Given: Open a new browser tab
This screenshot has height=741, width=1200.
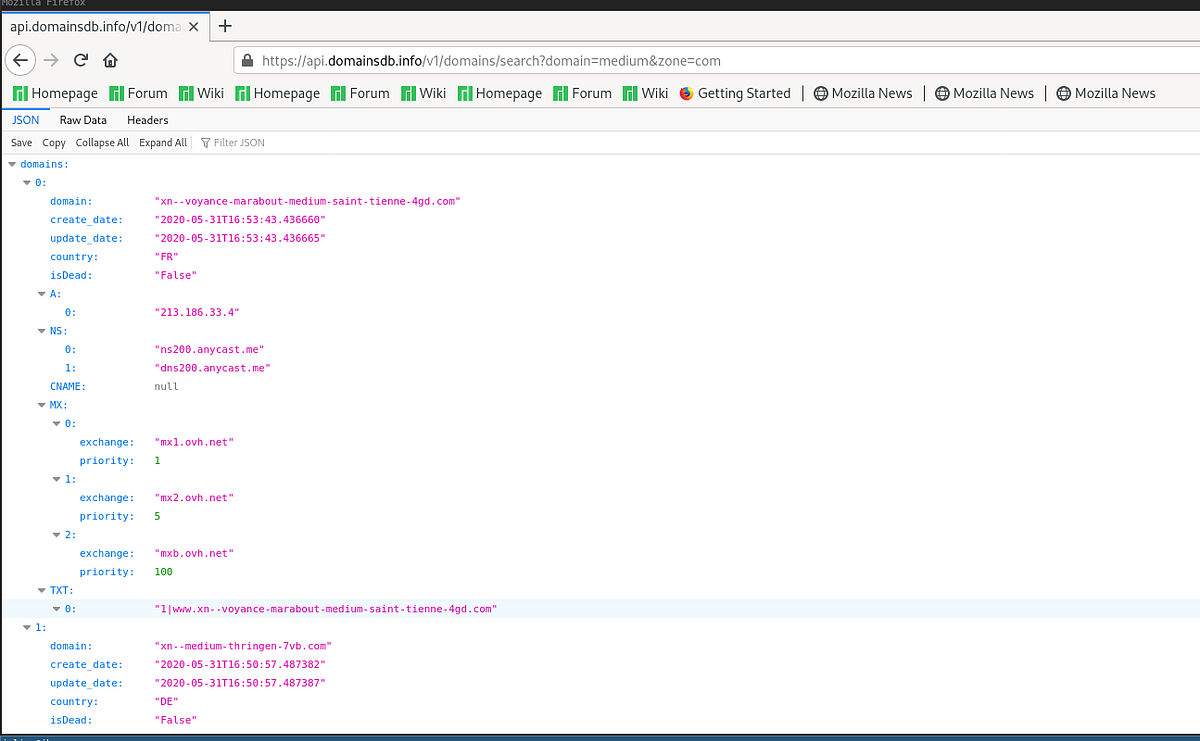Looking at the screenshot, I should click(x=222, y=27).
